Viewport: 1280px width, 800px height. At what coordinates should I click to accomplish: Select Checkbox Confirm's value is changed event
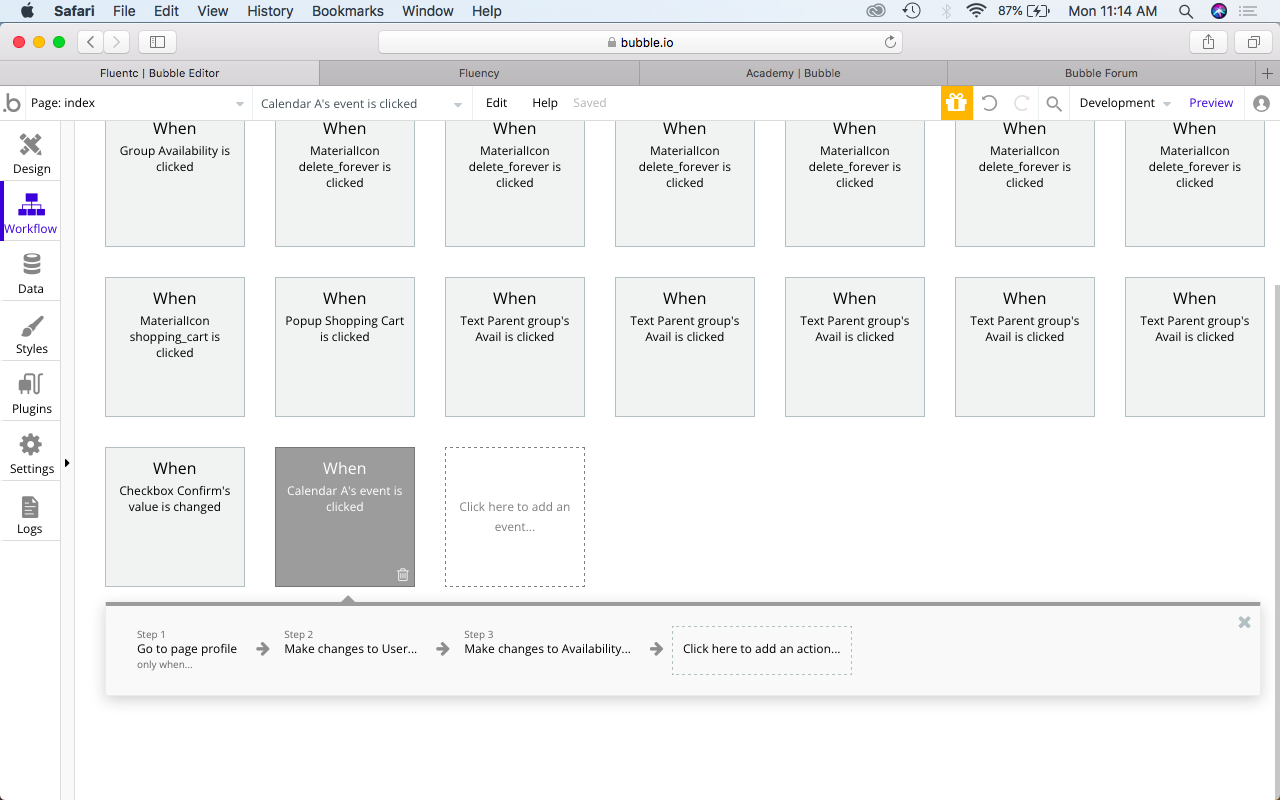[x=175, y=517]
